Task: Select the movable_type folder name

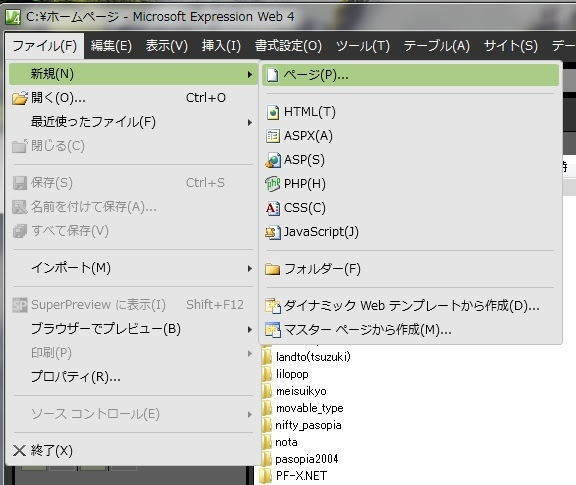Action: tap(309, 408)
